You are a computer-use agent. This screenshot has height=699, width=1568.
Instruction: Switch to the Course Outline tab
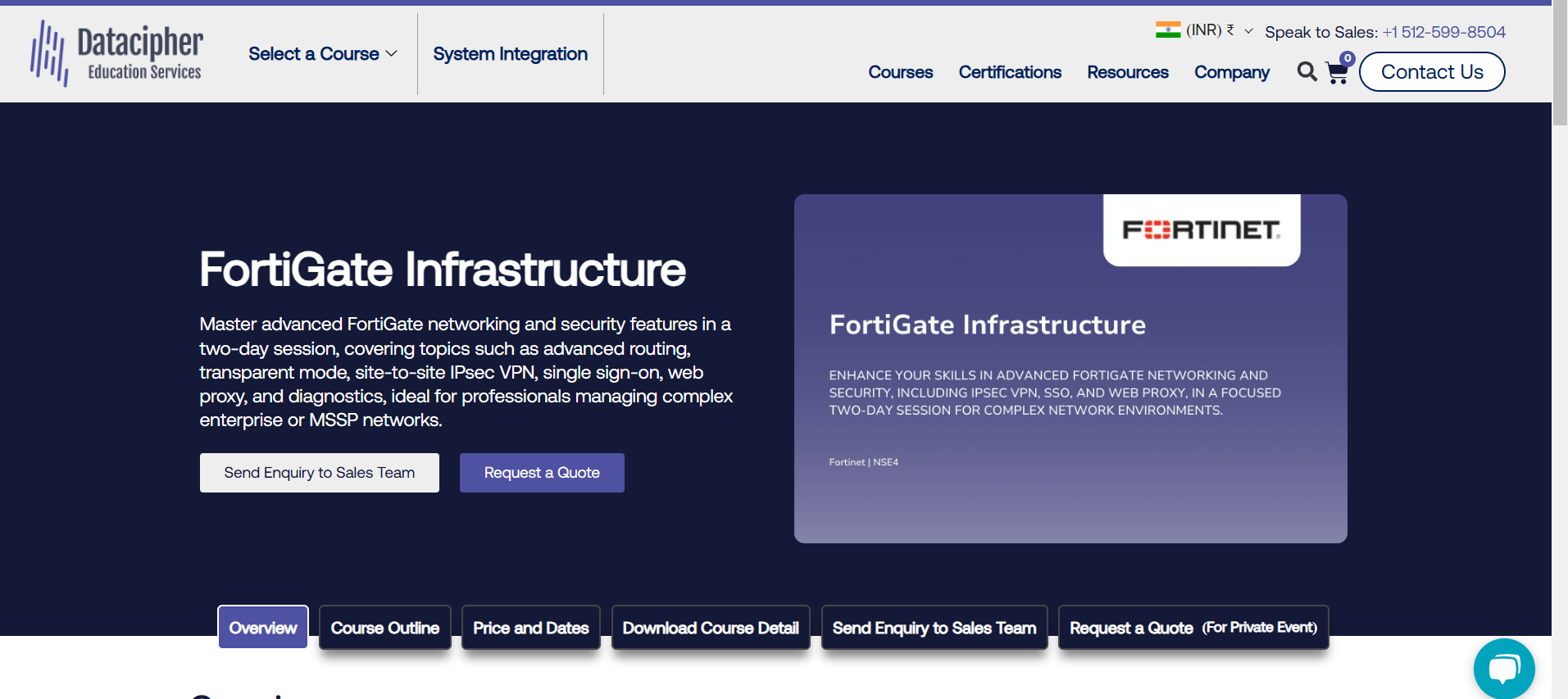tap(385, 628)
